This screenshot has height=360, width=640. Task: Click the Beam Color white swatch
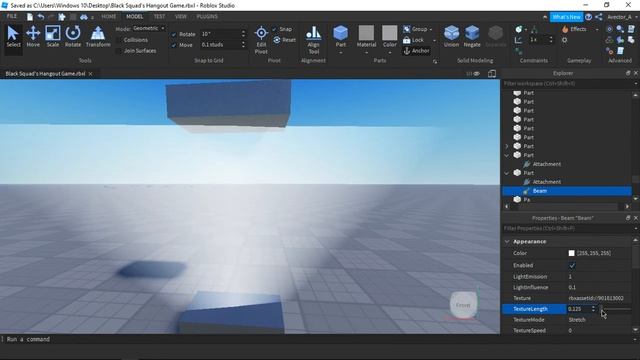tap(571, 253)
